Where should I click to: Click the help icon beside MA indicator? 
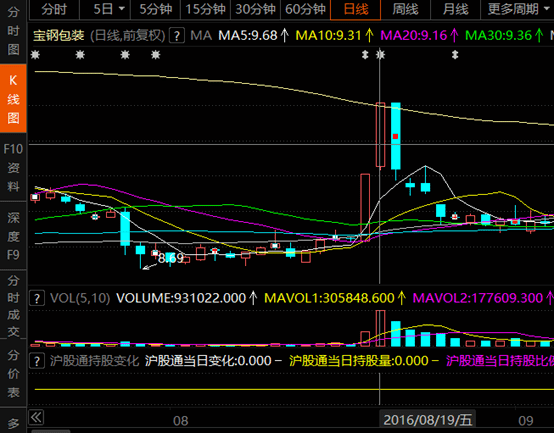point(177,36)
